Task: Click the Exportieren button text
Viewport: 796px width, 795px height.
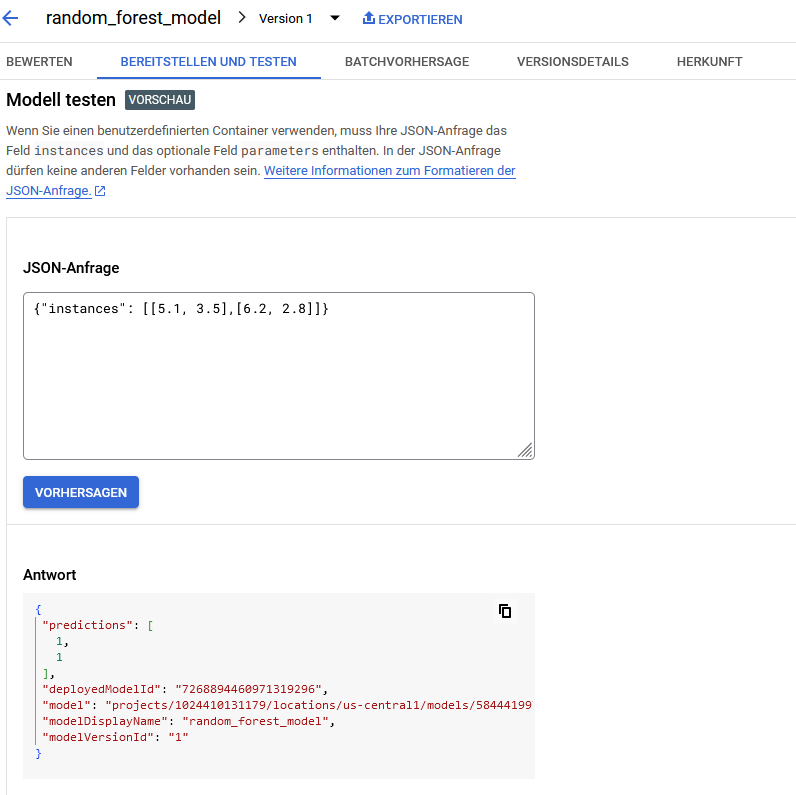Action: point(420,20)
